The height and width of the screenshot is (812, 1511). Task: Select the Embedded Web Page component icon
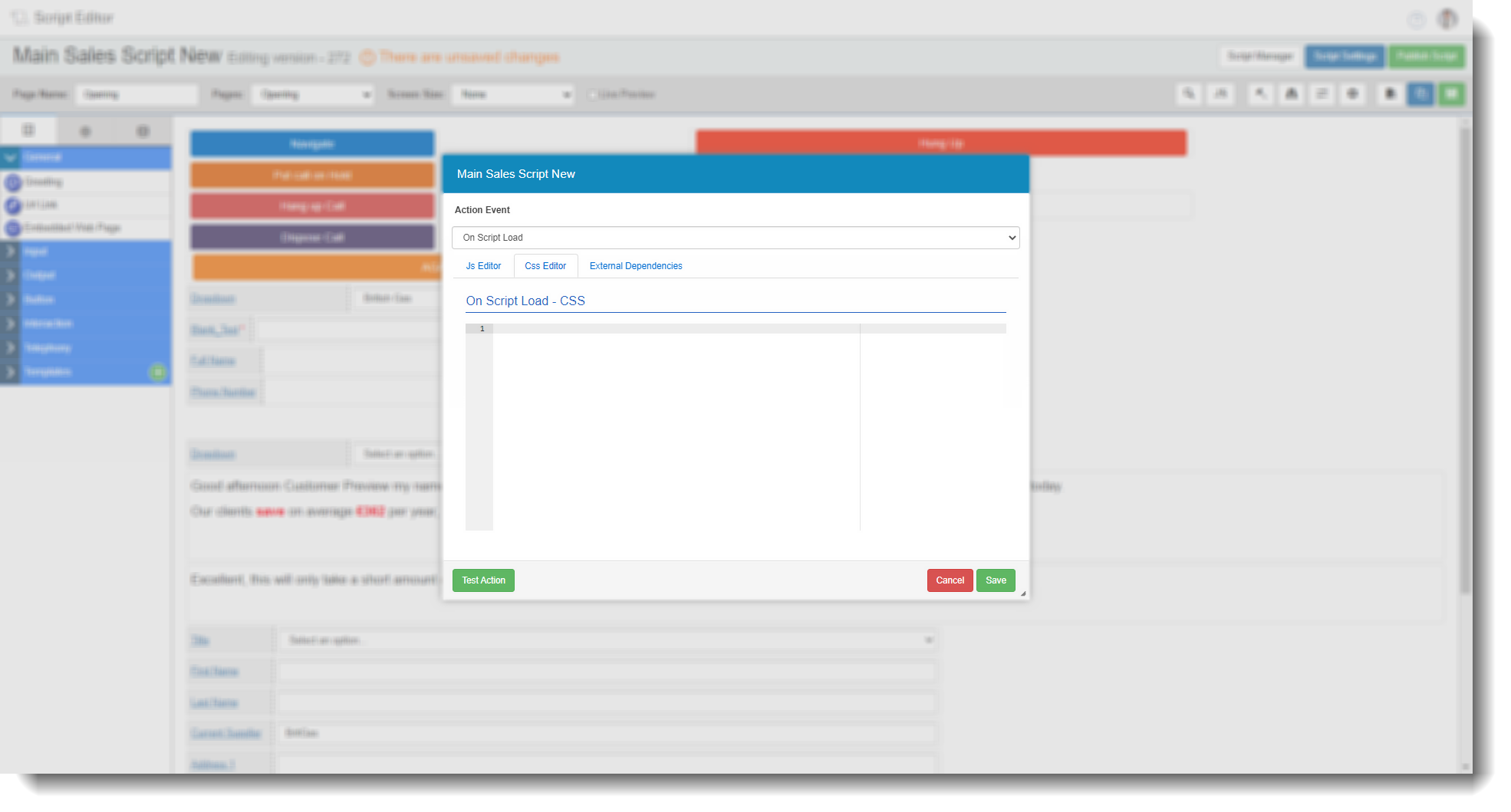click(13, 228)
